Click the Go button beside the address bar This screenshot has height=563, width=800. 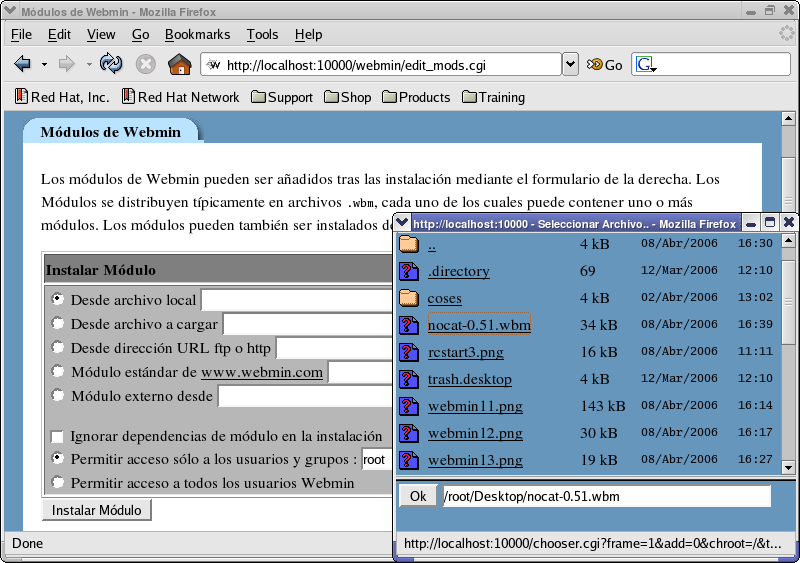605,65
